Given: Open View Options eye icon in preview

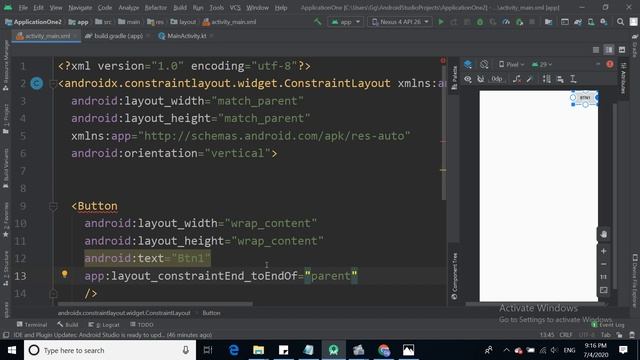Looking at the screenshot, I should coord(468,79).
